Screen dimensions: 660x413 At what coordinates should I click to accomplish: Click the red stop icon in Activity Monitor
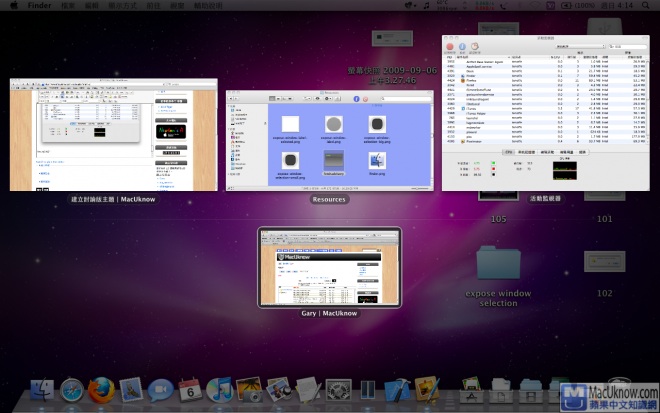[x=449, y=46]
